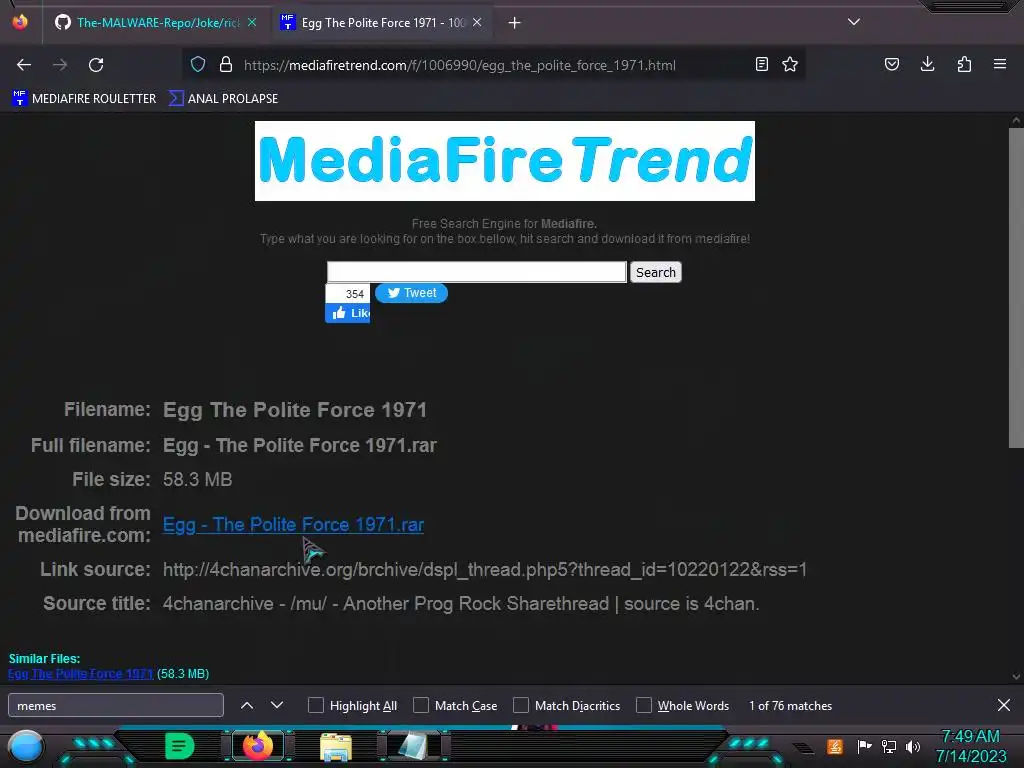The height and width of the screenshot is (768, 1024).
Task: Click the Firefox taskbar icon
Action: coord(258,746)
